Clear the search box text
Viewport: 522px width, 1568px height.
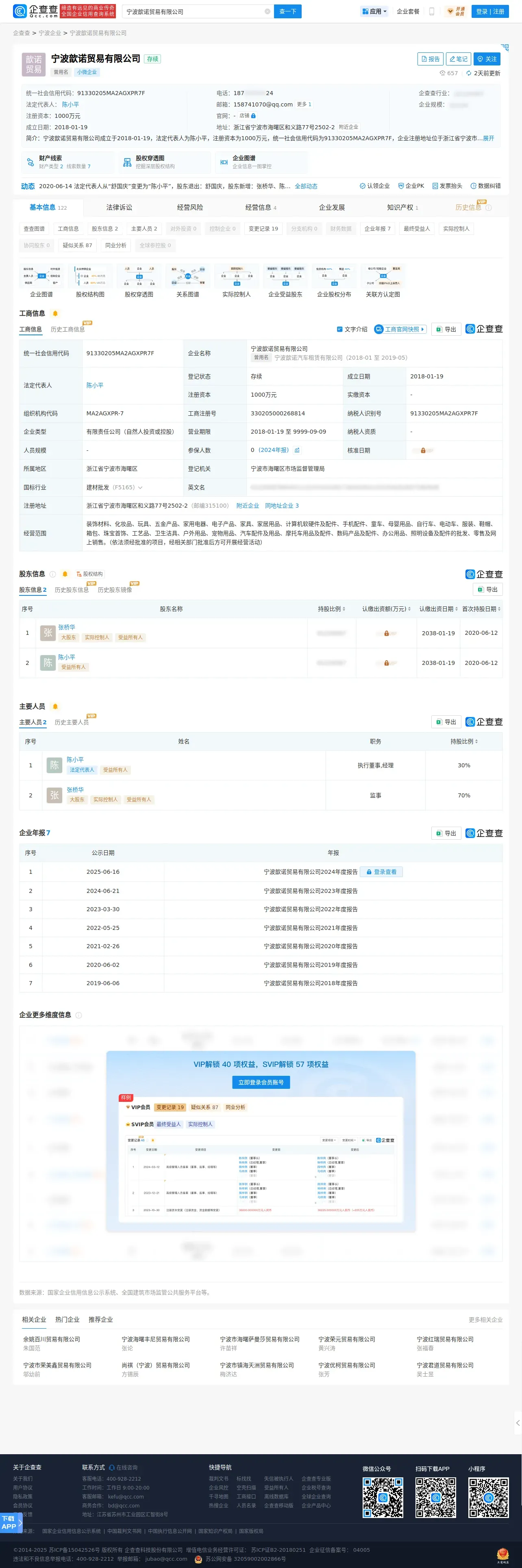(268, 11)
